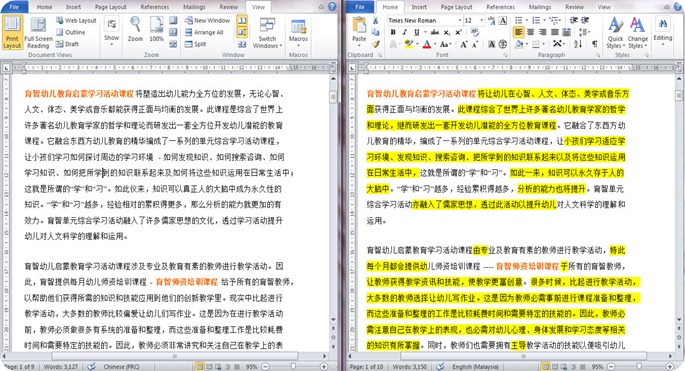
Task: Increase paragraph indent
Action: pos(585,21)
